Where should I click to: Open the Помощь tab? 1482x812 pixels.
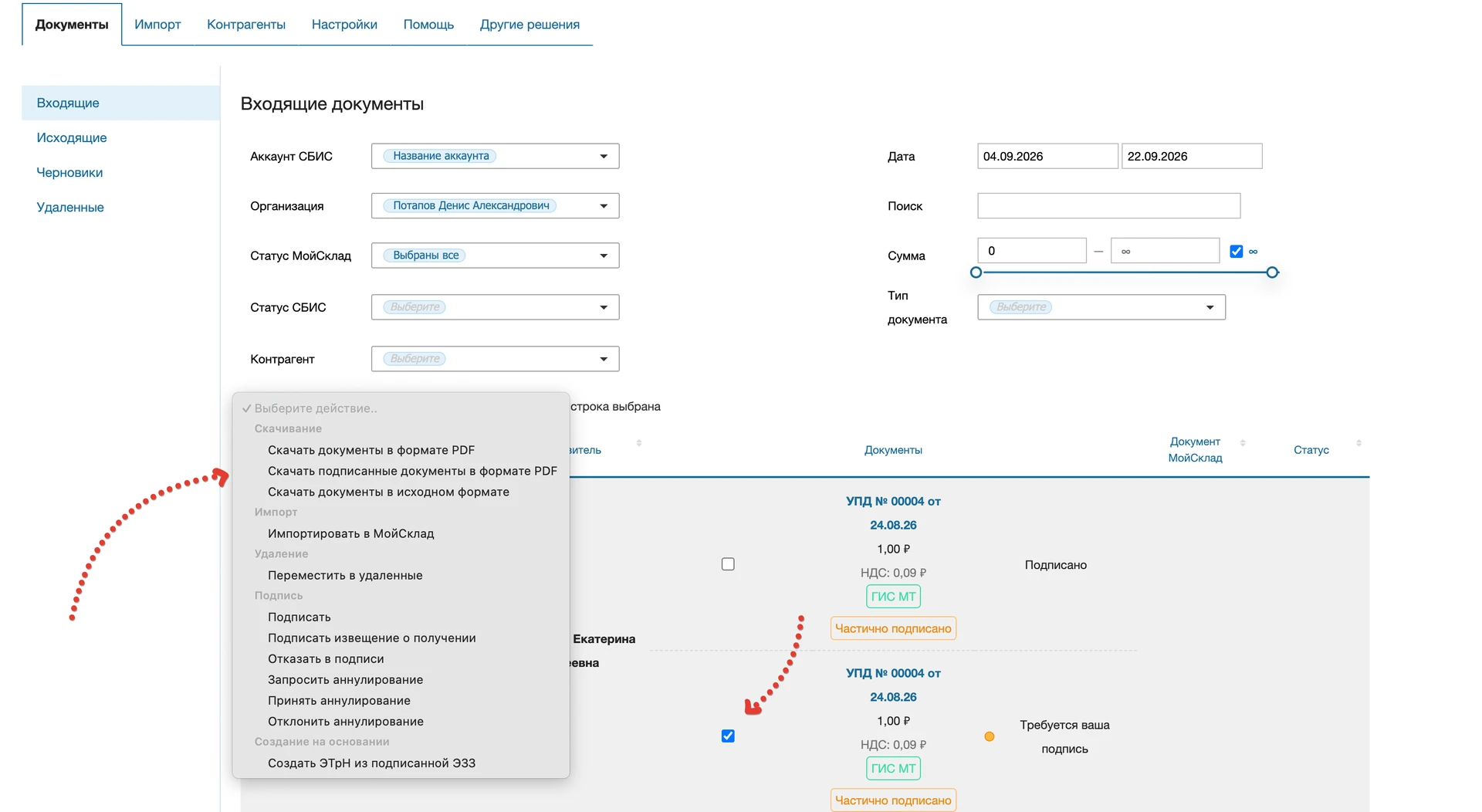pos(428,25)
